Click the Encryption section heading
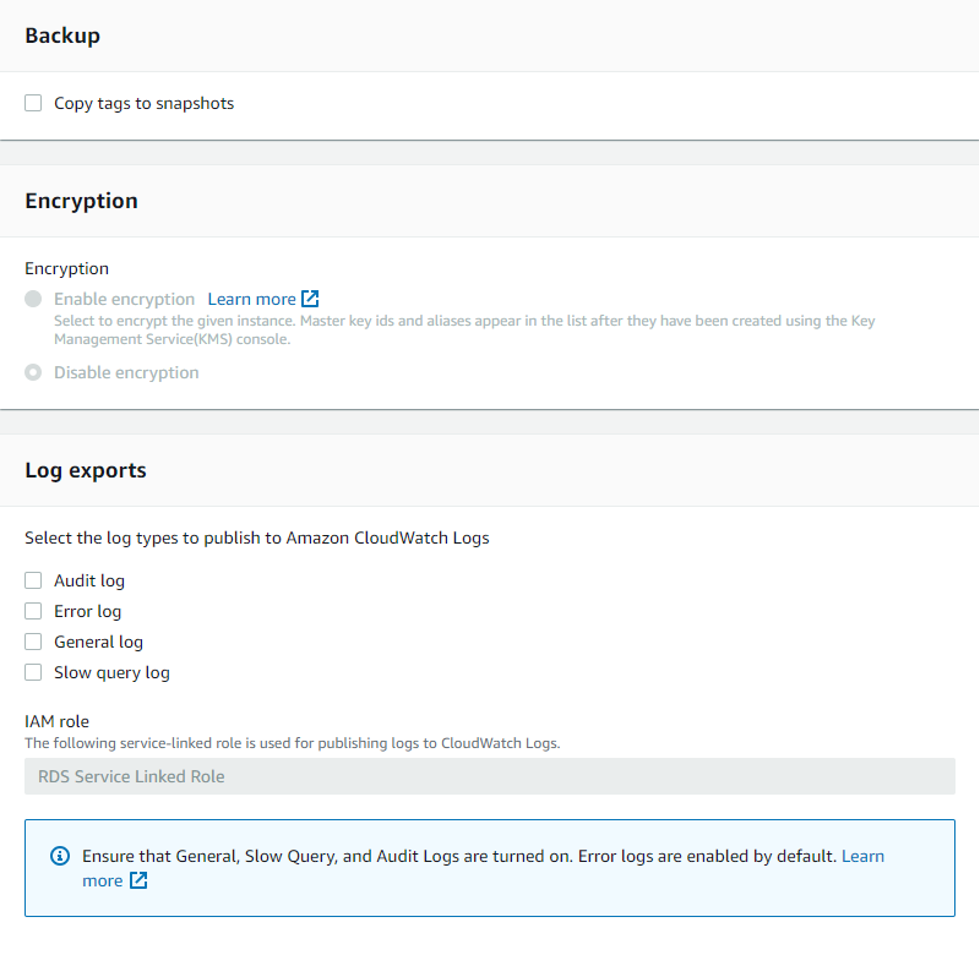Screen dimensions: 979x964 [81, 201]
